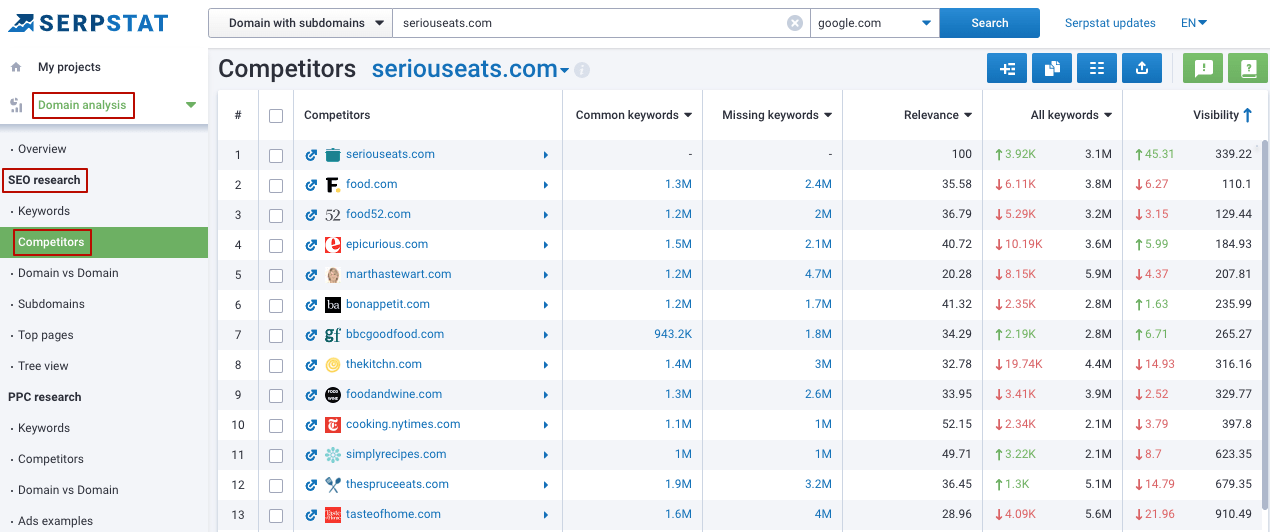Open the Subdomains sidebar item
Image resolution: width=1270 pixels, height=532 pixels.
(x=51, y=304)
